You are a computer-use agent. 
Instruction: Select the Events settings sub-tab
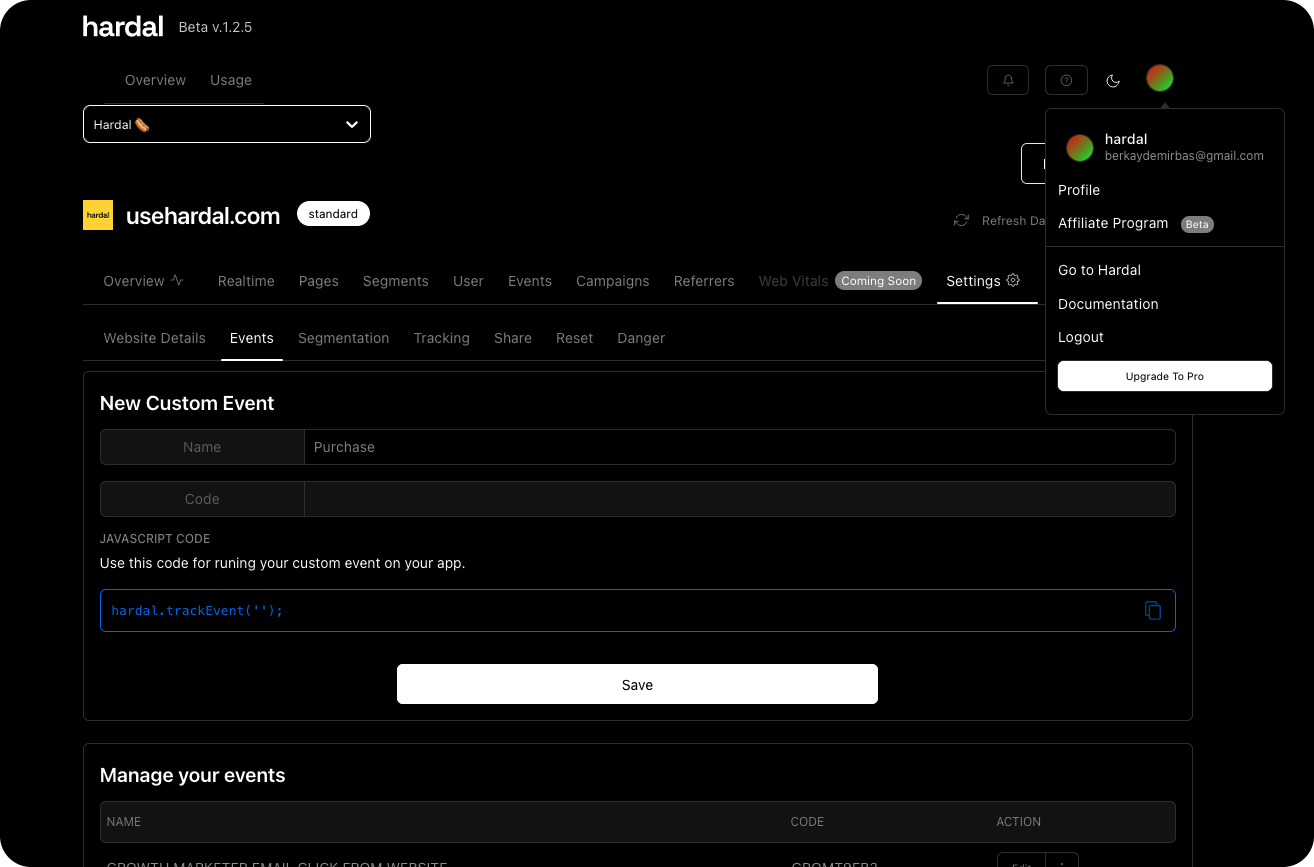252,338
